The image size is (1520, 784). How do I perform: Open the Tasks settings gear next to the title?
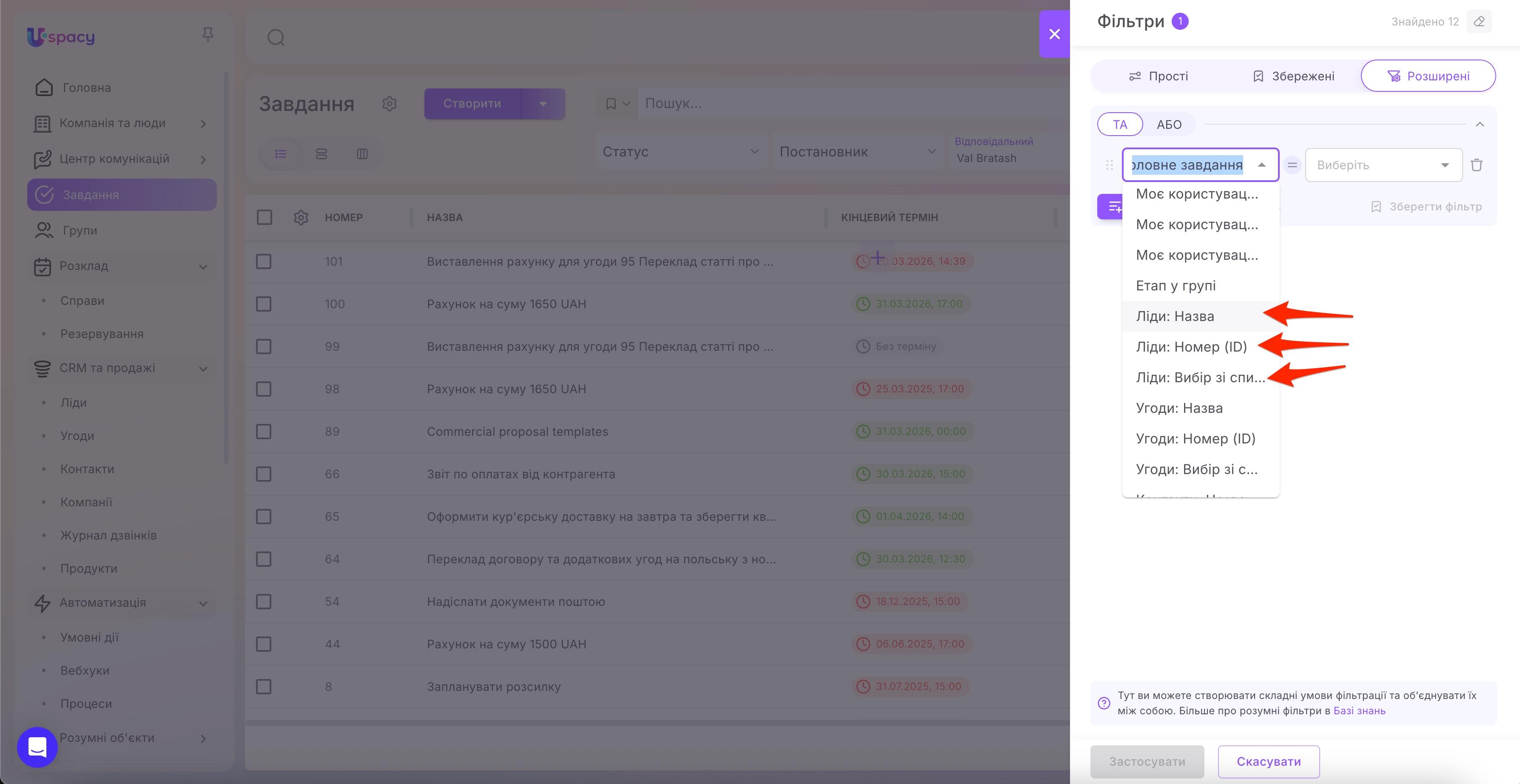tap(390, 104)
